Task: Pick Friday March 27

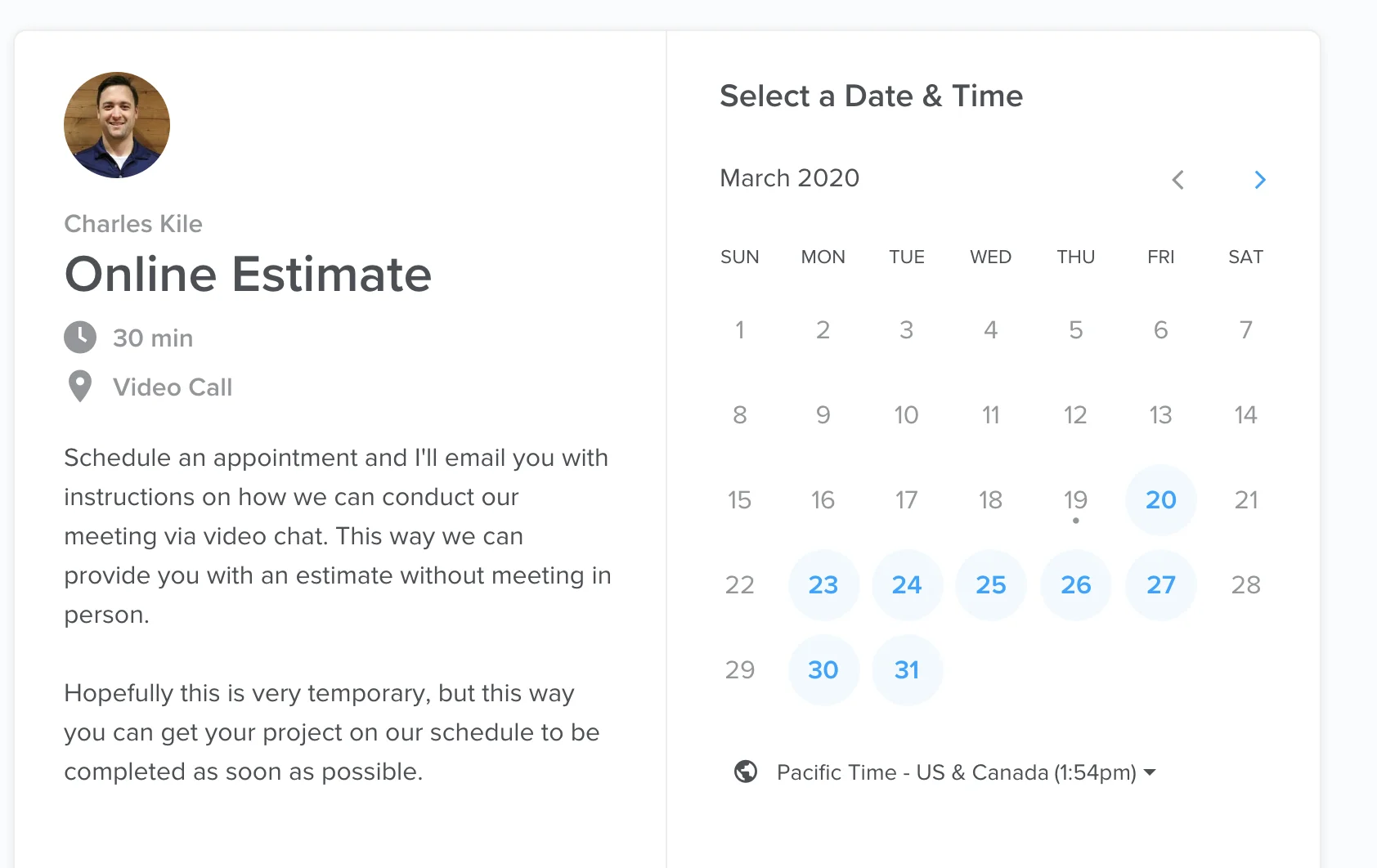Action: (1160, 584)
